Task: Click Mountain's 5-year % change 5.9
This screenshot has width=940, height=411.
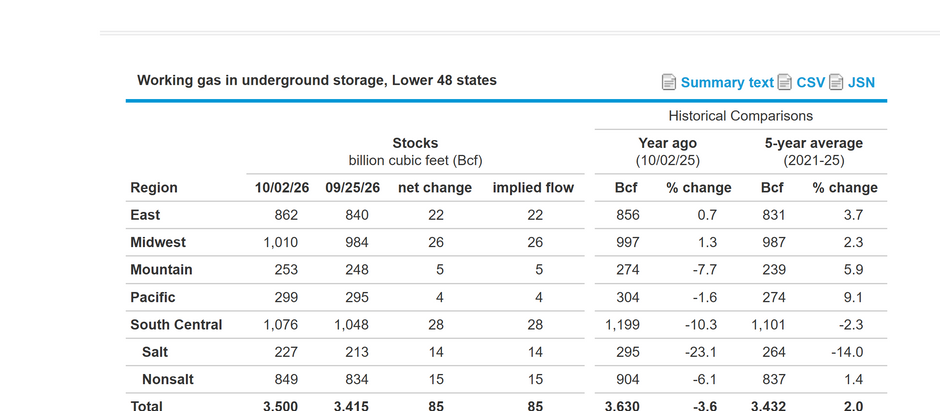Action: point(853,270)
